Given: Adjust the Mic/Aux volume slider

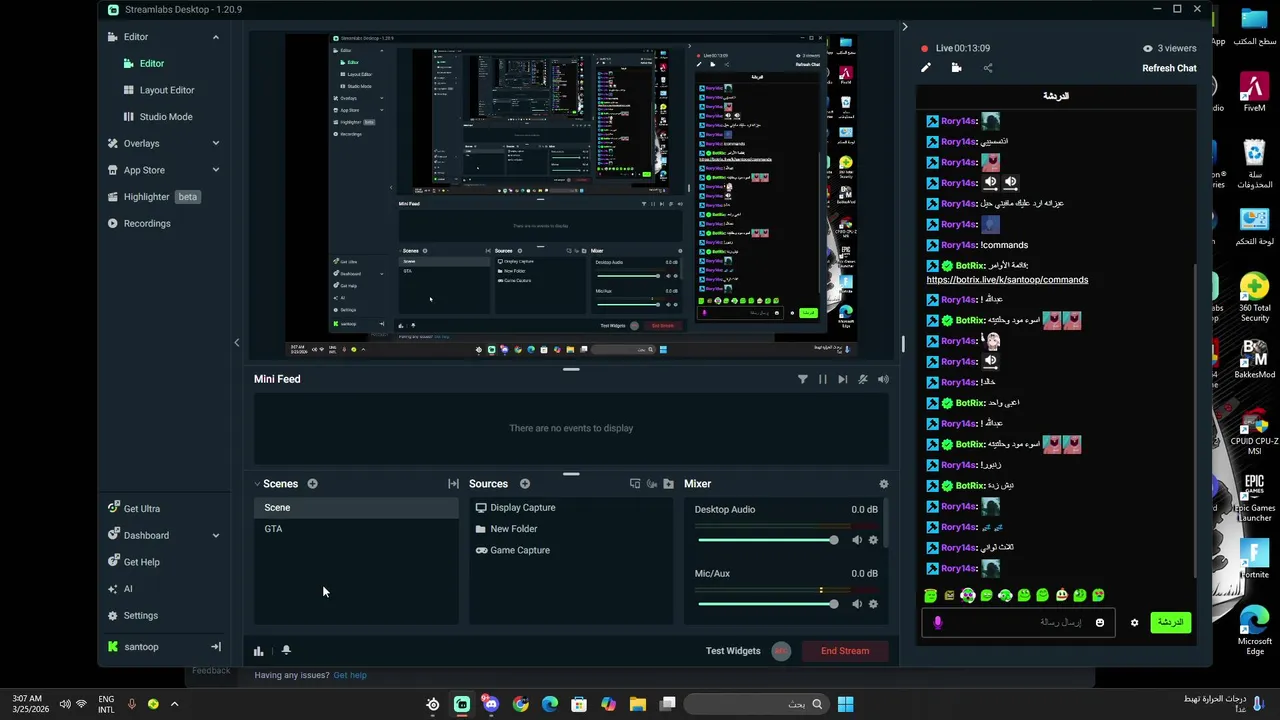Looking at the screenshot, I should point(768,604).
